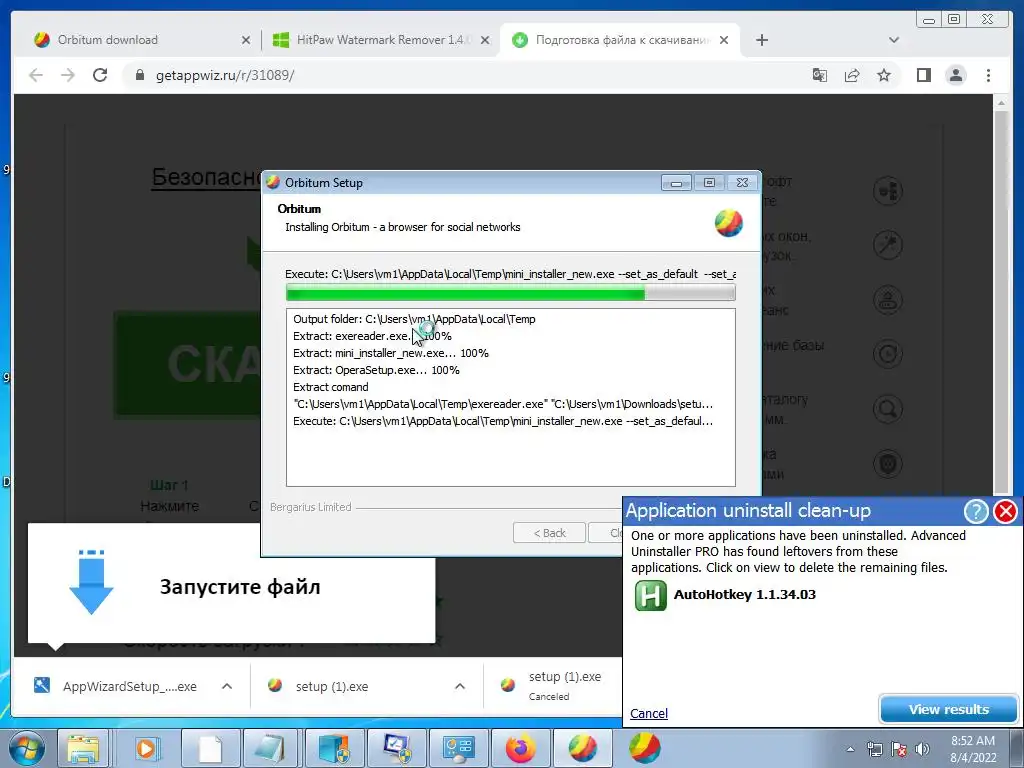Open AppWizardSetup download options chevron
The image size is (1024, 768).
[227, 686]
